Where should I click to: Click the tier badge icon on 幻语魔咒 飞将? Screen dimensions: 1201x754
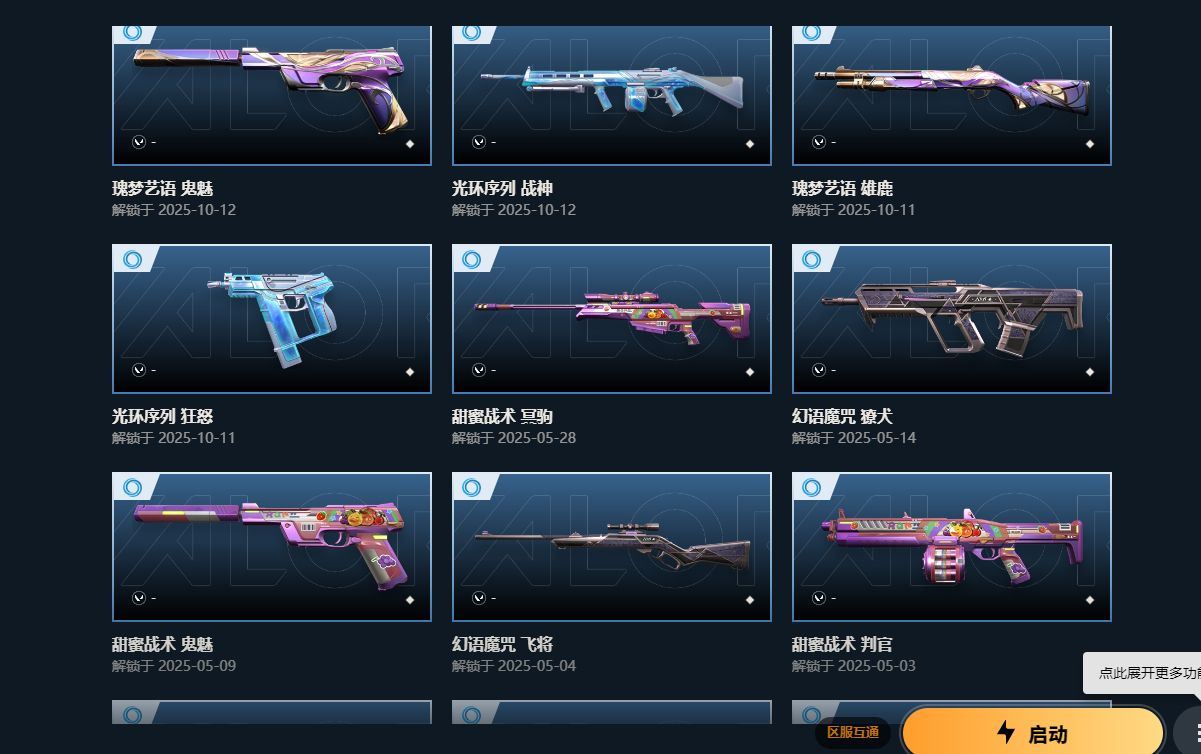(472, 488)
